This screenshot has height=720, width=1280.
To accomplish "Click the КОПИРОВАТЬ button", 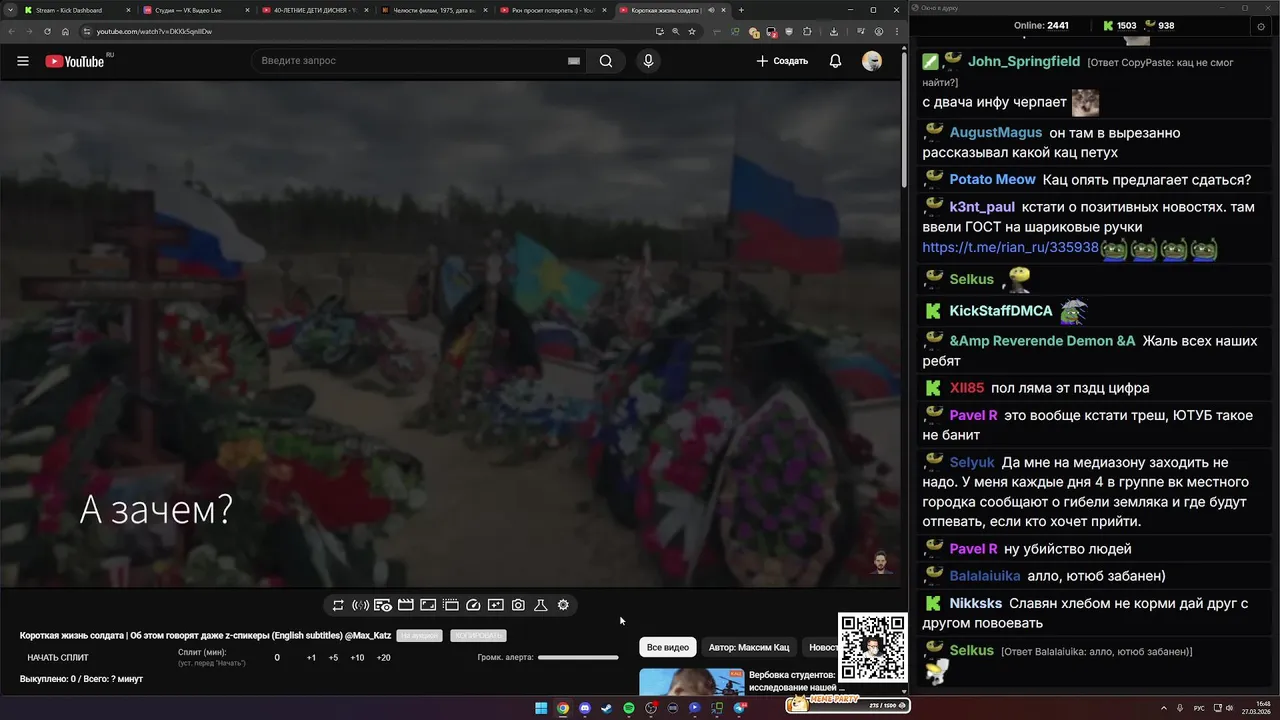I will click(478, 636).
